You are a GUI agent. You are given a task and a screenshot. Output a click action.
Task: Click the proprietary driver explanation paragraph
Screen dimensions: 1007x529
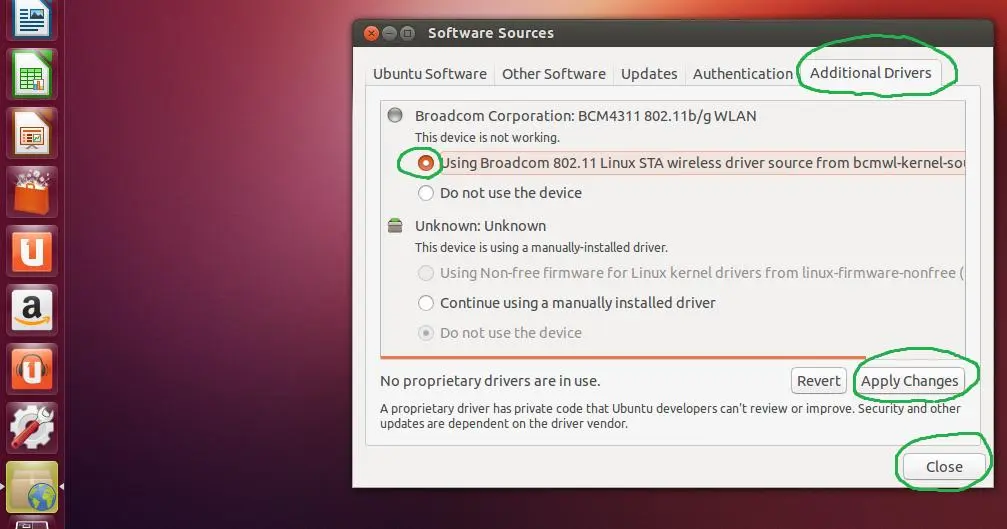coord(670,416)
